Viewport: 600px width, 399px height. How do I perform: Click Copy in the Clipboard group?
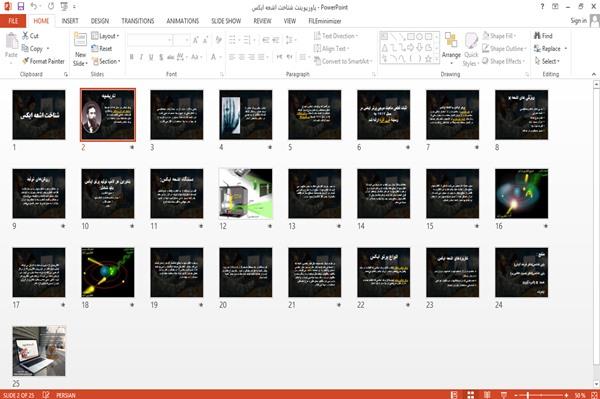tap(36, 49)
